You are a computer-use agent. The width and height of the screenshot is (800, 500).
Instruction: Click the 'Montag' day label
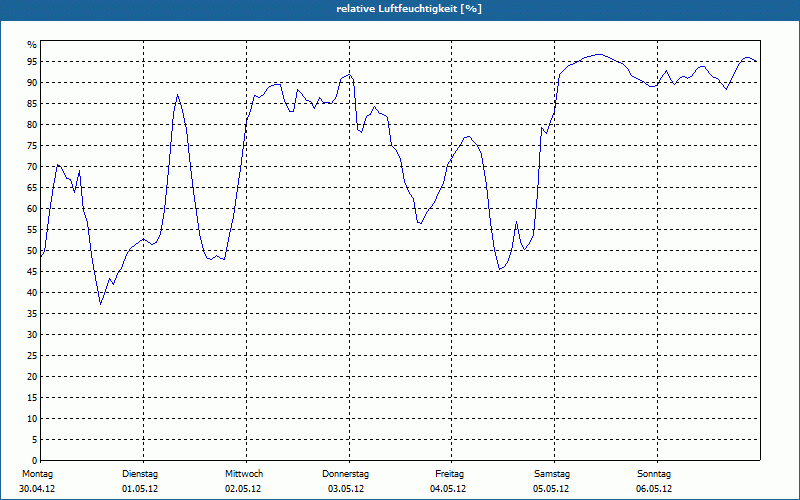37,474
